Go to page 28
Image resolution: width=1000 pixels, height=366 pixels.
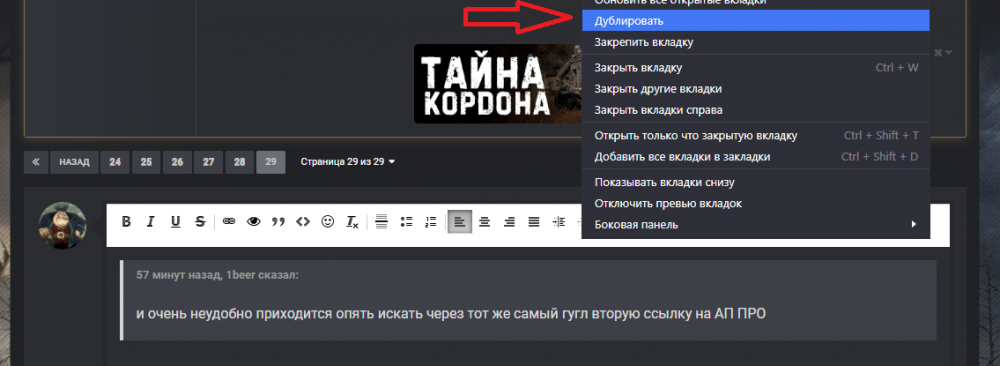pos(240,162)
